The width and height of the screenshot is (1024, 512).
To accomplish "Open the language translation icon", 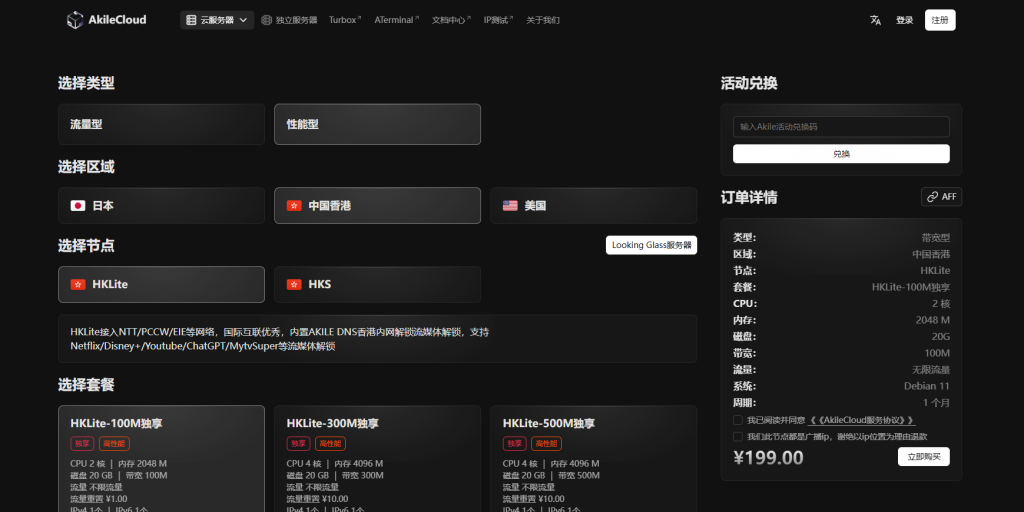I will [x=875, y=20].
